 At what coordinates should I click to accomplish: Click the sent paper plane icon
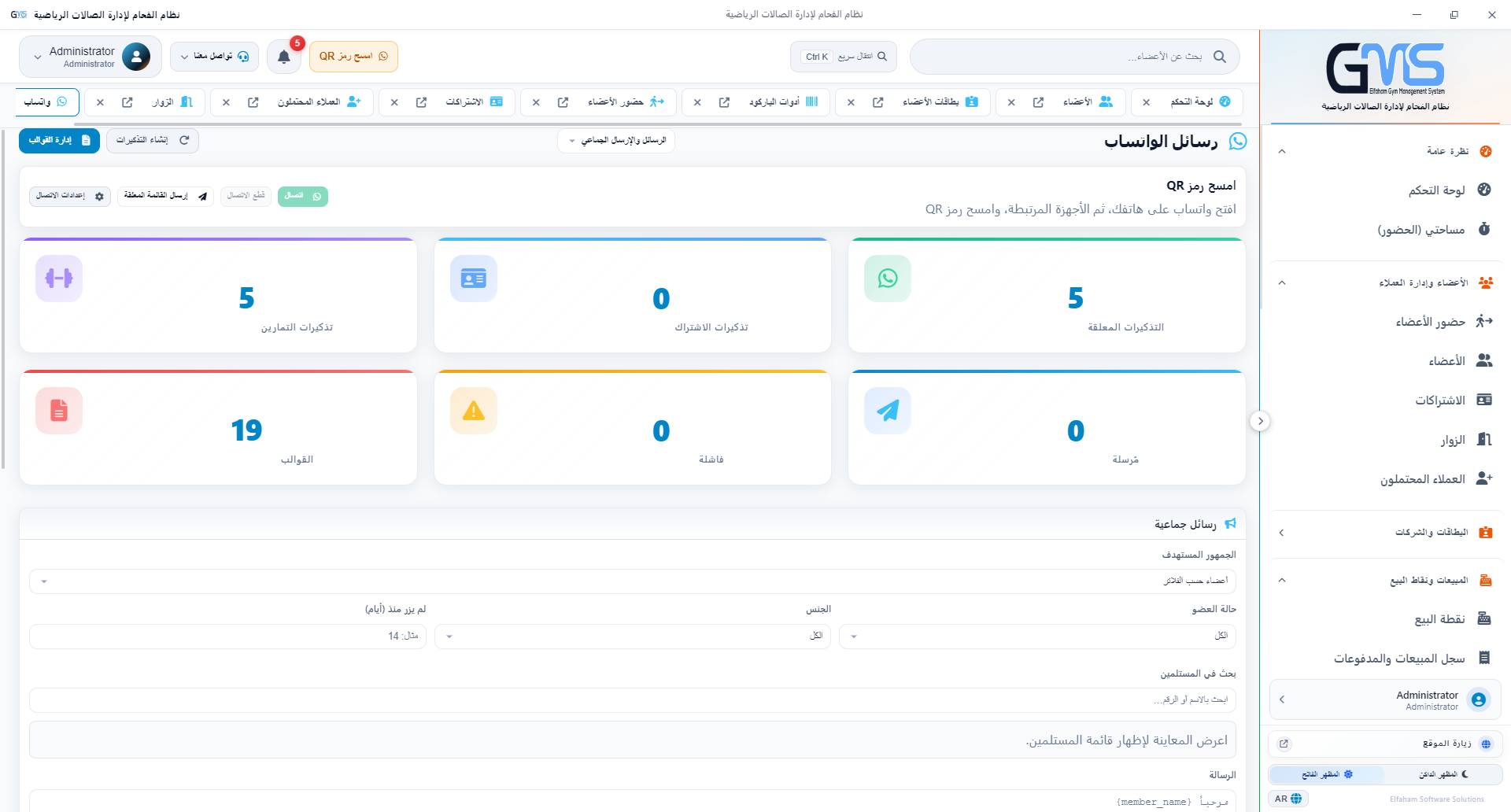888,411
